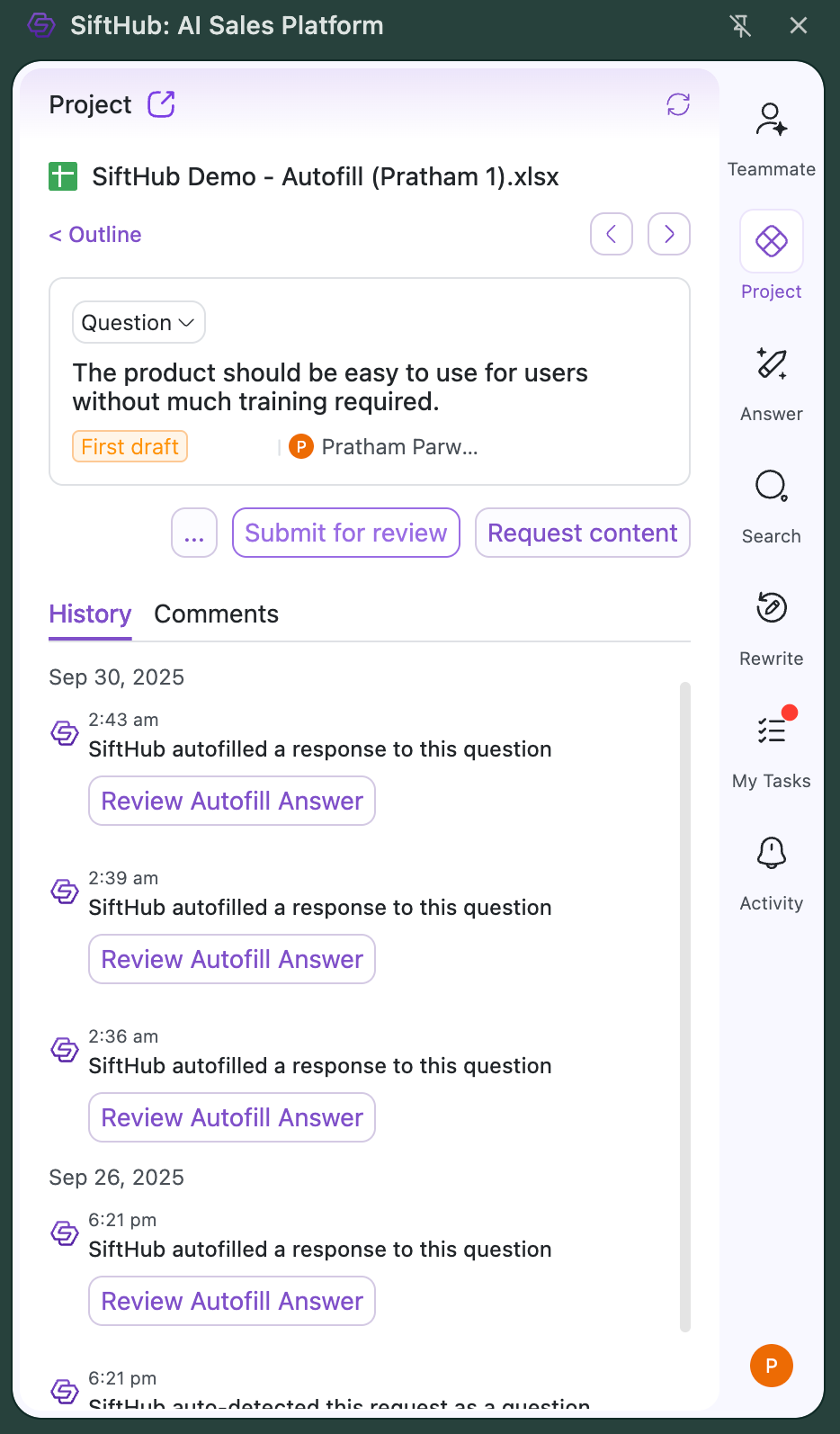This screenshot has width=840, height=1434.
Task: Go back to Outline
Action: tap(95, 235)
